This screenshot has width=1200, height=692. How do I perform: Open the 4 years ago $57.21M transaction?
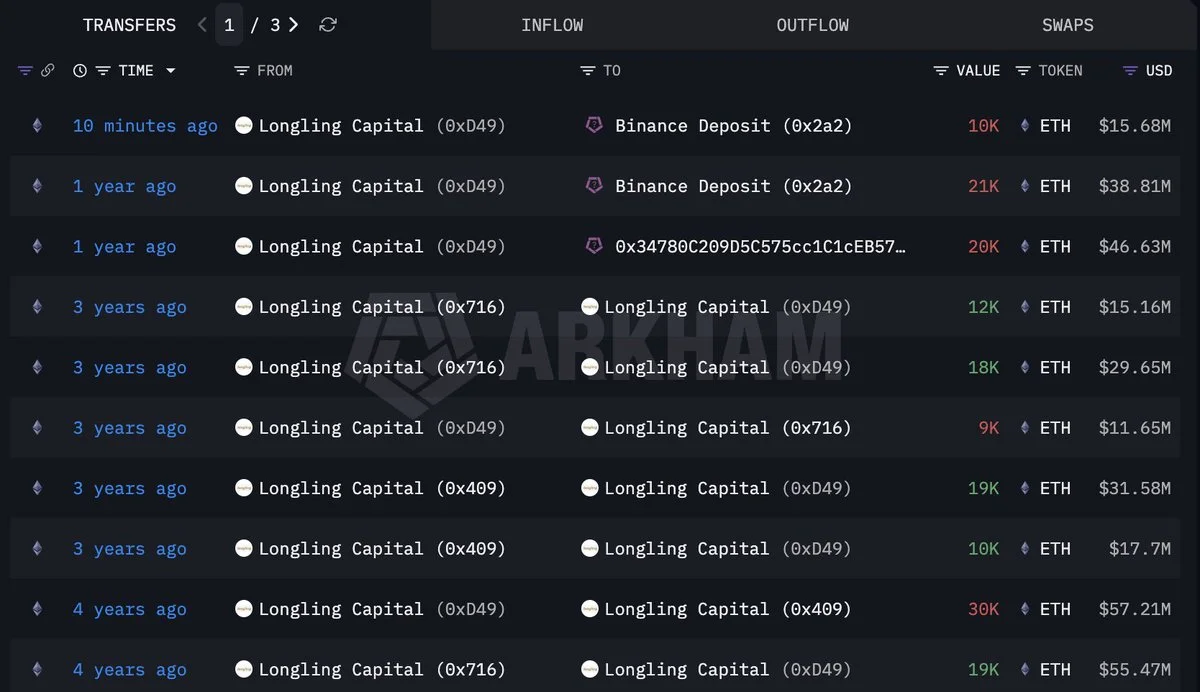tap(129, 610)
